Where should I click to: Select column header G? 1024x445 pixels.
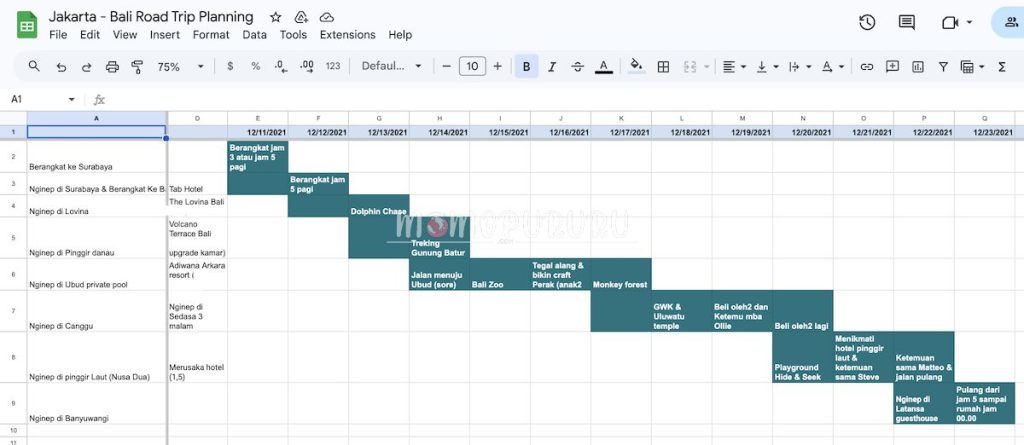tap(379, 118)
